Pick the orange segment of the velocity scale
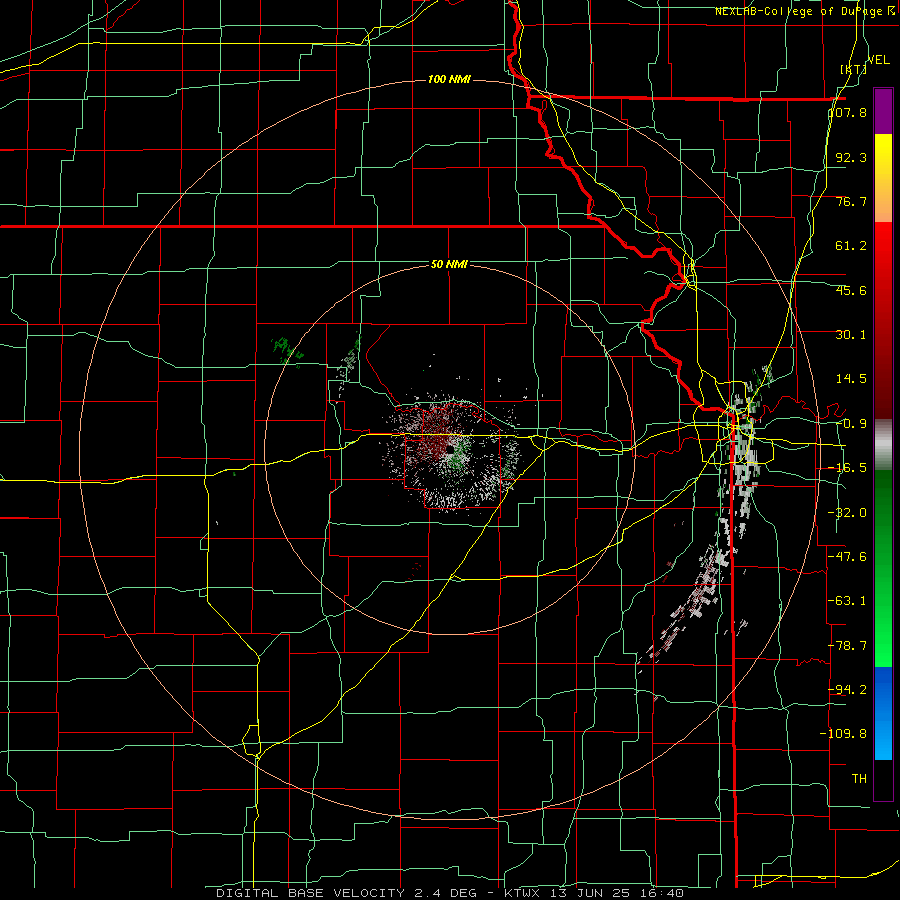This screenshot has height=900, width=900. [883, 200]
